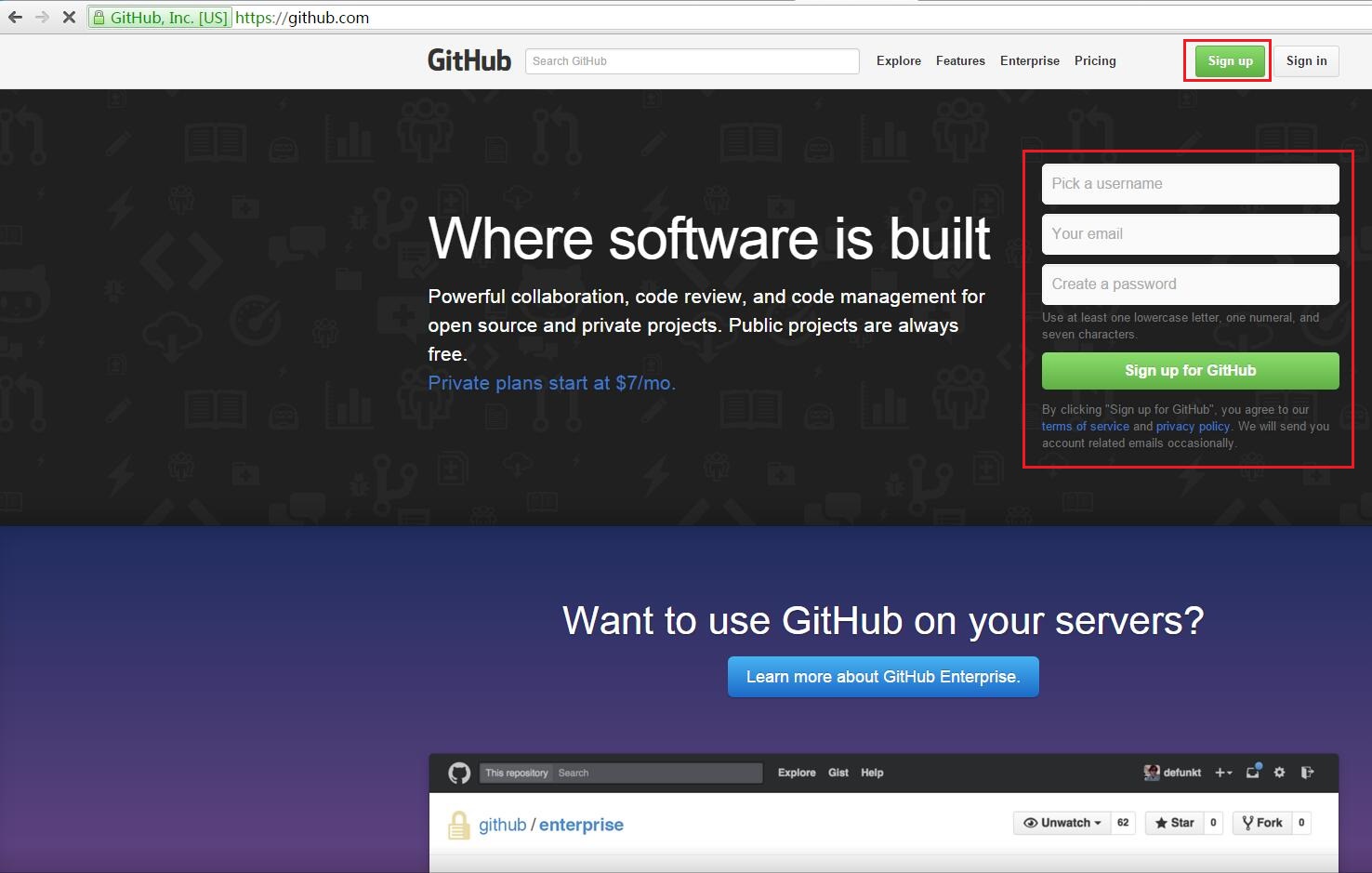Click Want to use GitHub on your servers heading
This screenshot has width=1372, height=873.
point(883,621)
